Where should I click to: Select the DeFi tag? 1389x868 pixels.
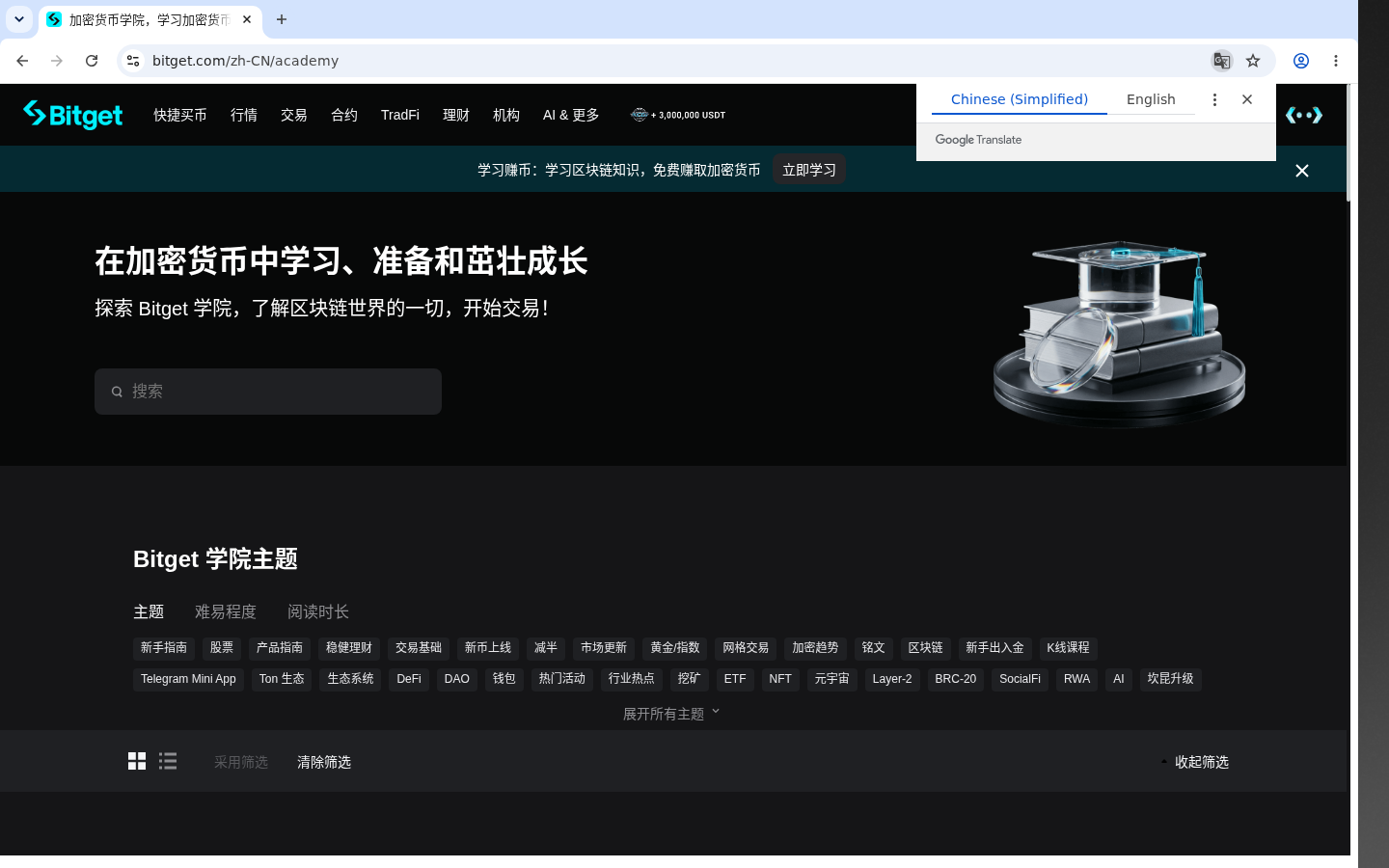409,679
